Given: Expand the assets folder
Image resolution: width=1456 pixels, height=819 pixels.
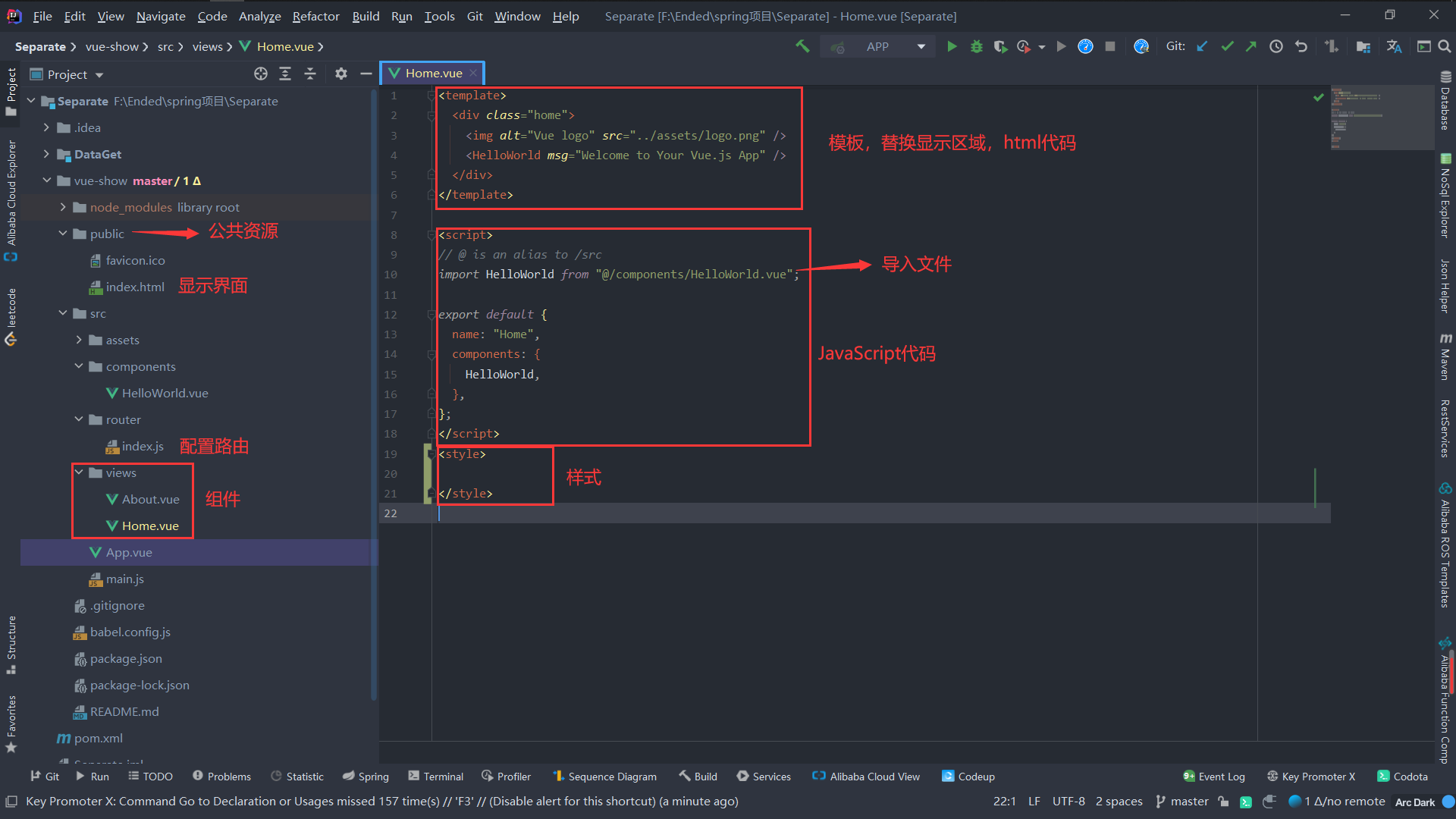Looking at the screenshot, I should (x=79, y=340).
